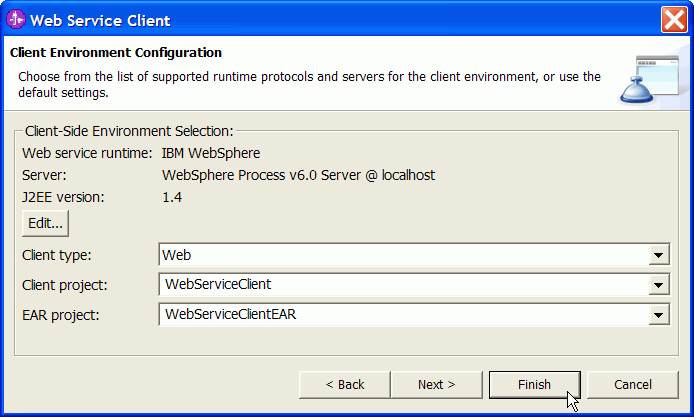Advance the wizard with Next button
This screenshot has width=694, height=417.
click(x=436, y=385)
